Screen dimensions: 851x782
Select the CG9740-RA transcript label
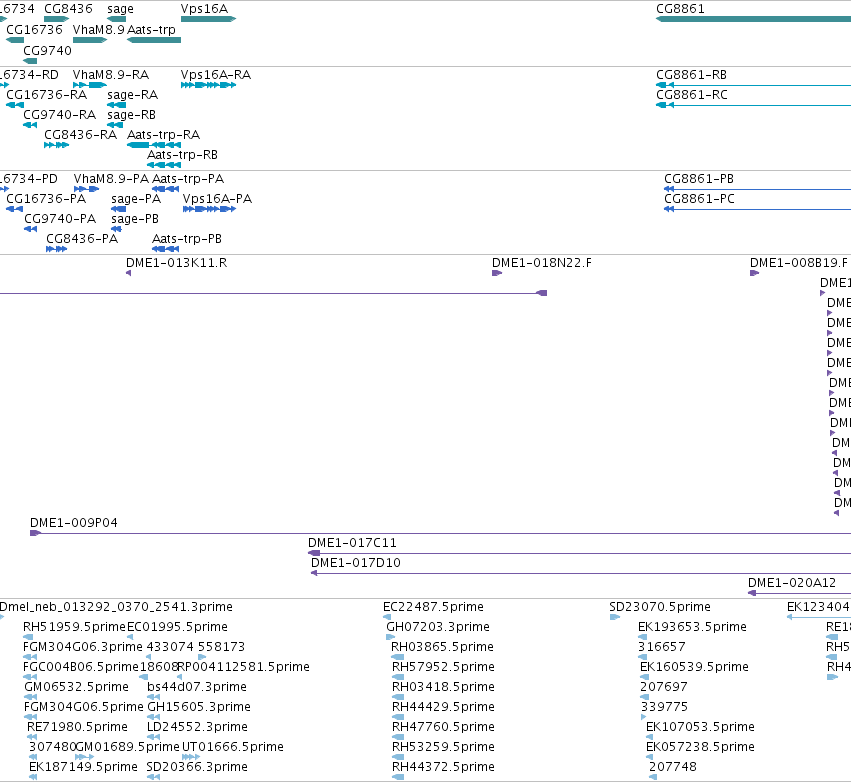click(x=60, y=115)
